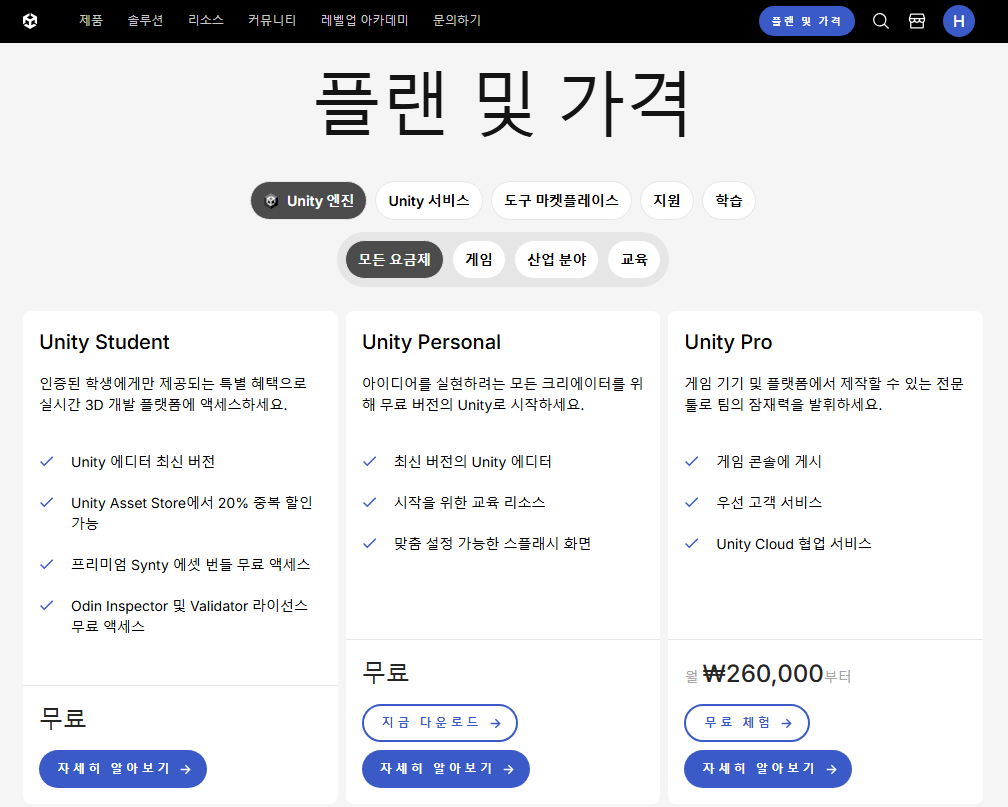Click the Unity logo home icon
Viewport: 1008px width, 807px height.
pos(30,21)
